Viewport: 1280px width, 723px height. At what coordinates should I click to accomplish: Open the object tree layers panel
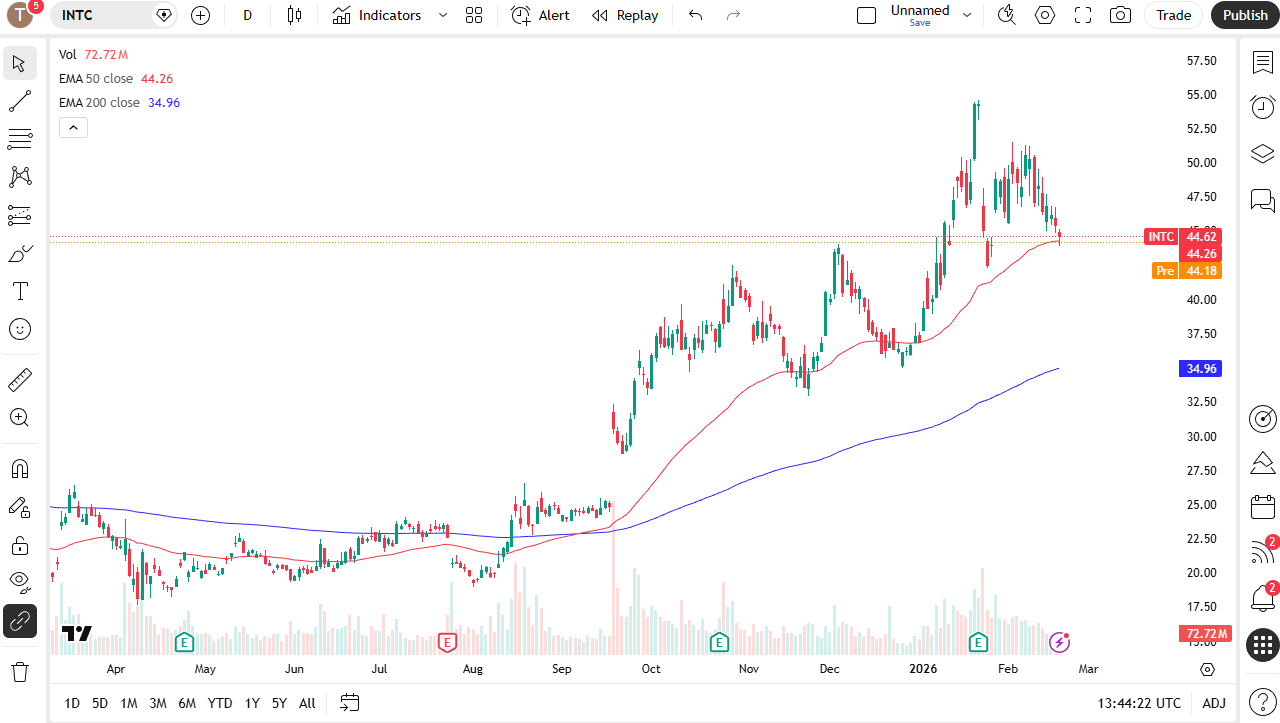pos(1263,154)
